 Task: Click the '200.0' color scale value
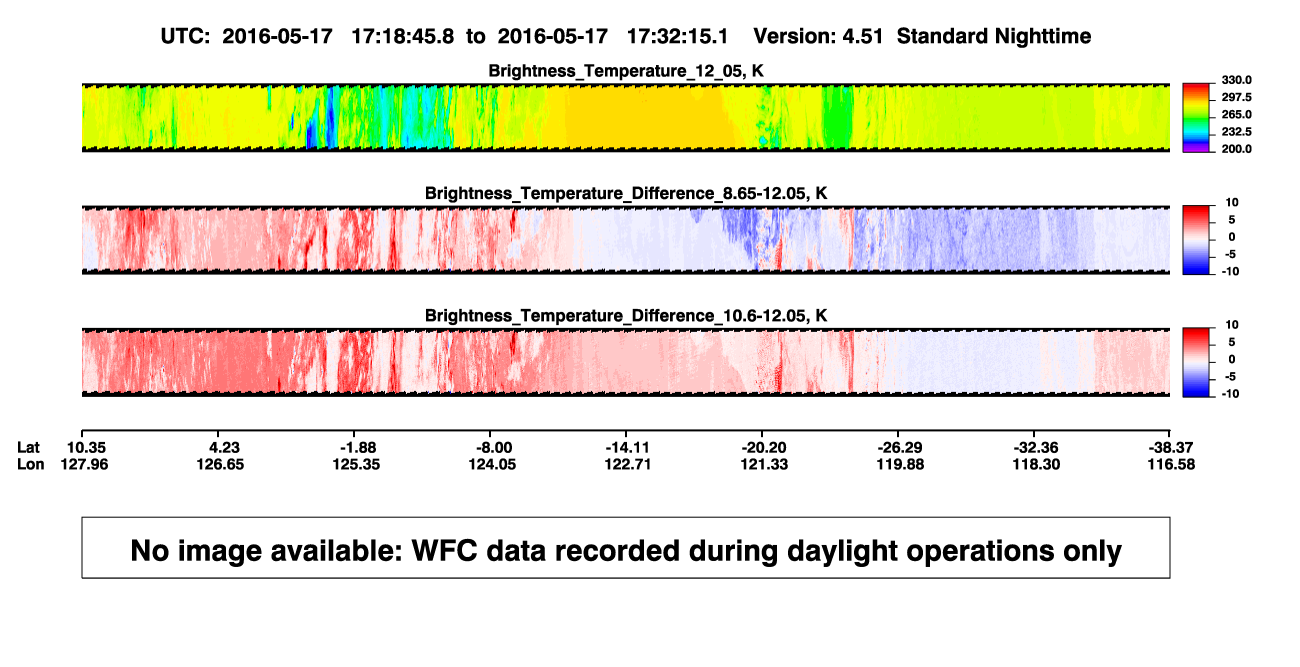1238,149
